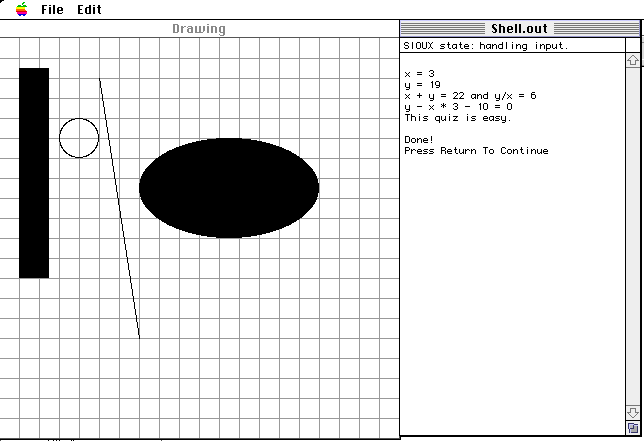Screen dimensions: 644x441
Task: Click the 'Press Return To Continue' text
Action: 476,151
